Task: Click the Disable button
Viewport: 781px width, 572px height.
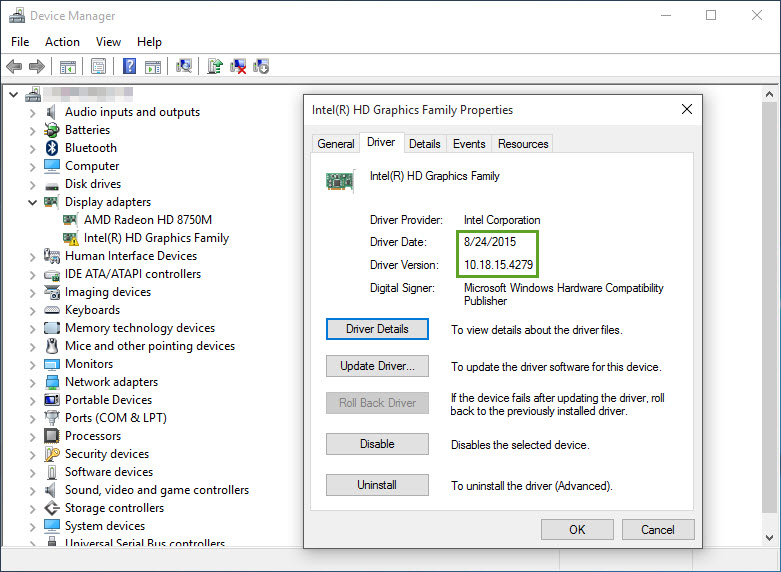Action: [377, 444]
